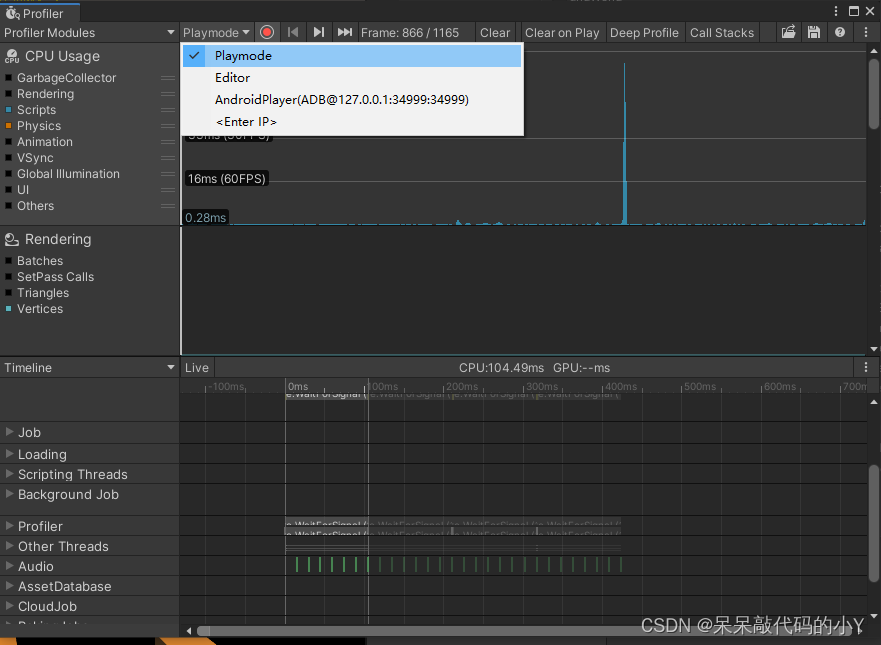Click the Rendering module icon
Image resolution: width=881 pixels, height=645 pixels.
tap(12, 240)
